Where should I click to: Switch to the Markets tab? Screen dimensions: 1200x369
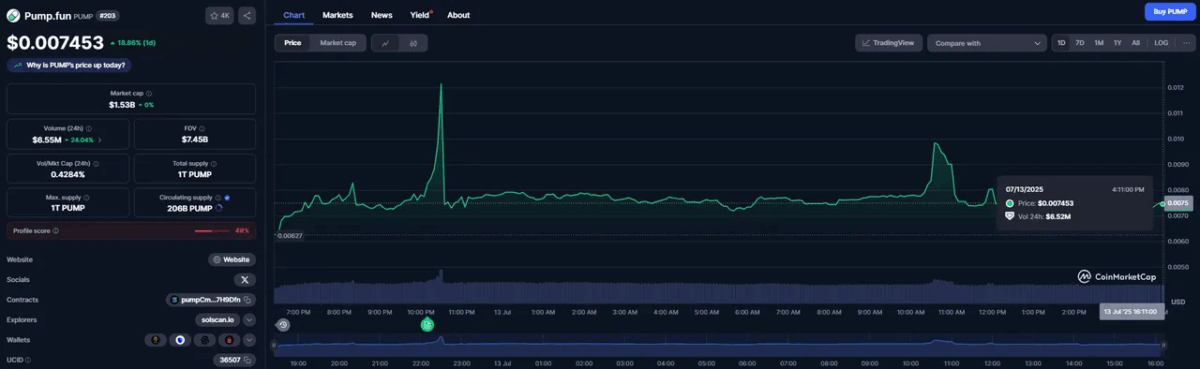tap(337, 15)
